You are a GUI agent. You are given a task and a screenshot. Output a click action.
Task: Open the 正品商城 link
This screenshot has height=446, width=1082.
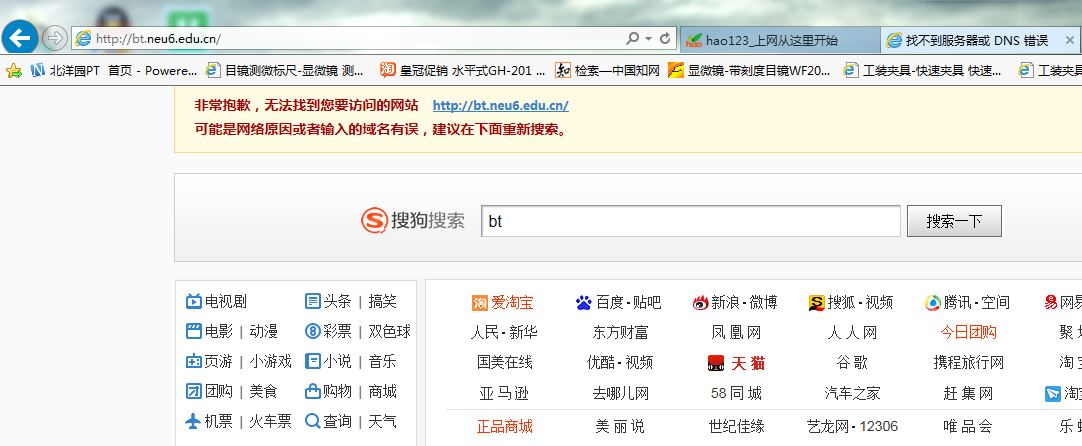(504, 427)
